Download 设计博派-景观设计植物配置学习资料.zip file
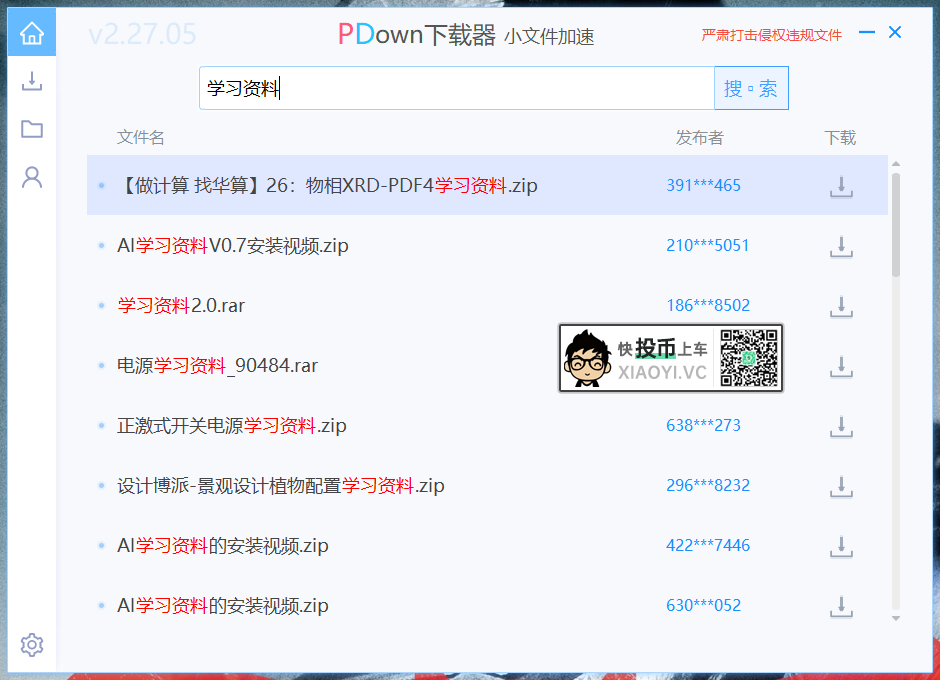The width and height of the screenshot is (940, 680). click(x=841, y=486)
